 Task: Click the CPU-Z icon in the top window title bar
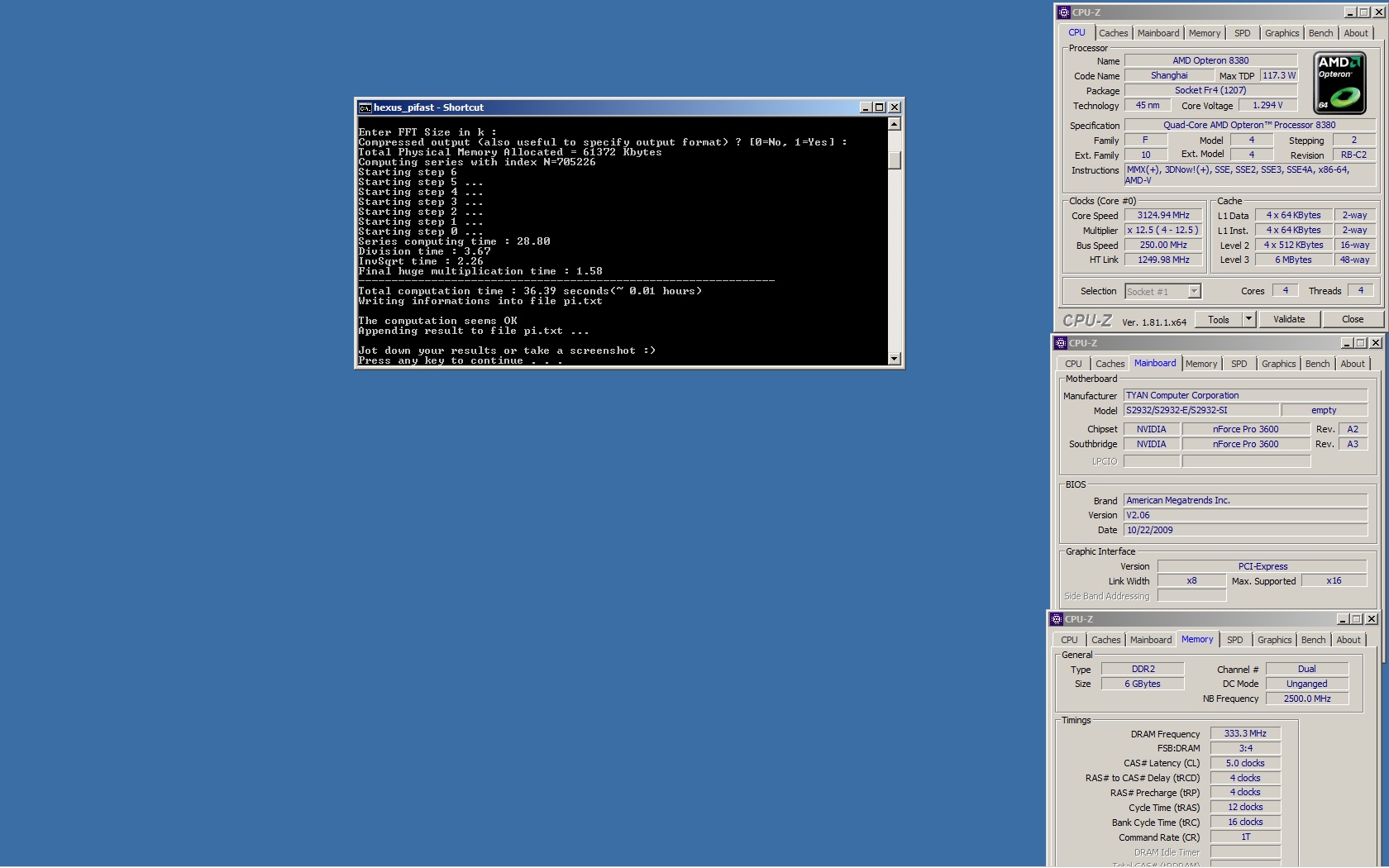(1064, 12)
